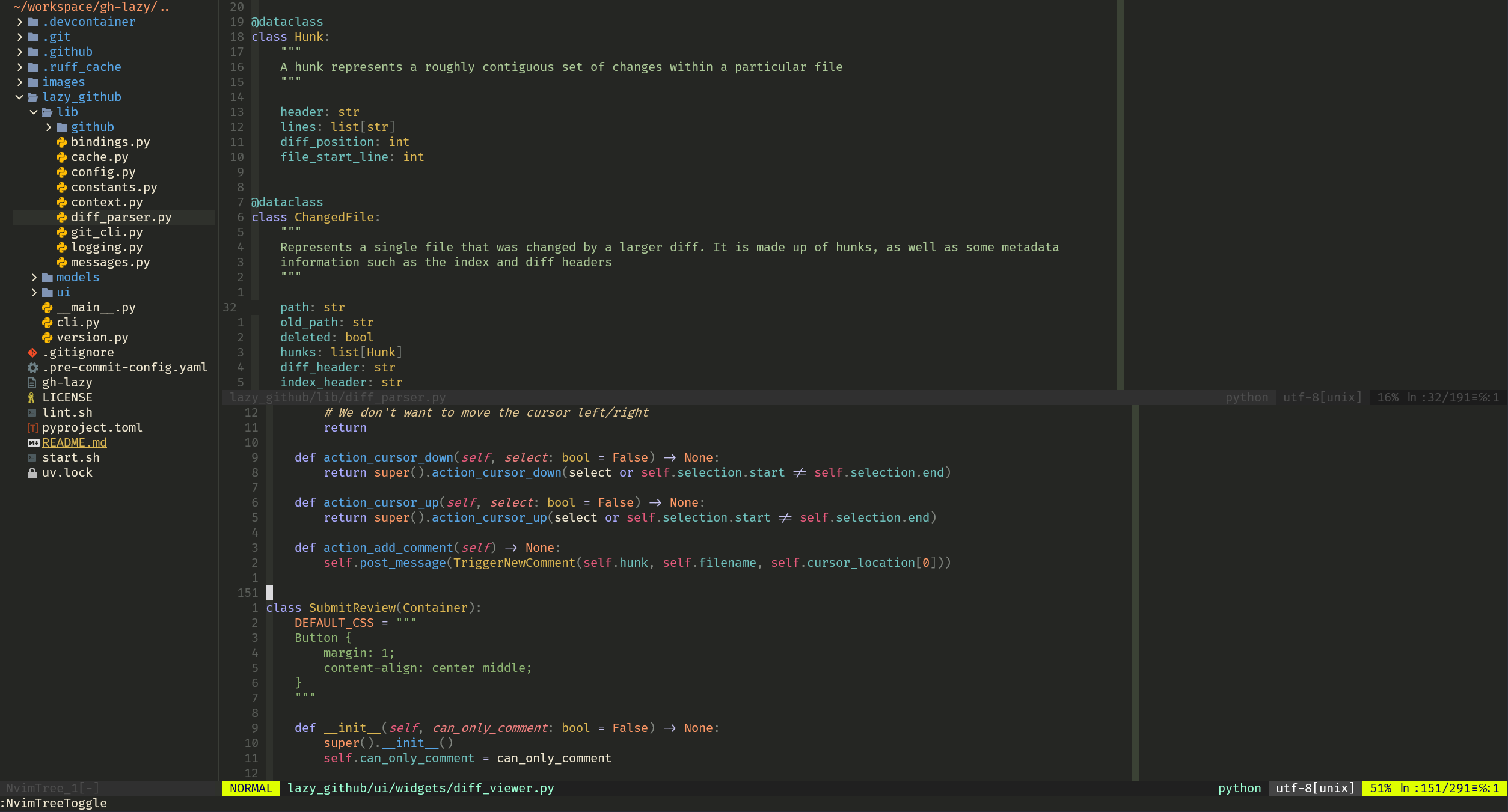
Task: Open the cache.py file name
Action: pos(100,157)
